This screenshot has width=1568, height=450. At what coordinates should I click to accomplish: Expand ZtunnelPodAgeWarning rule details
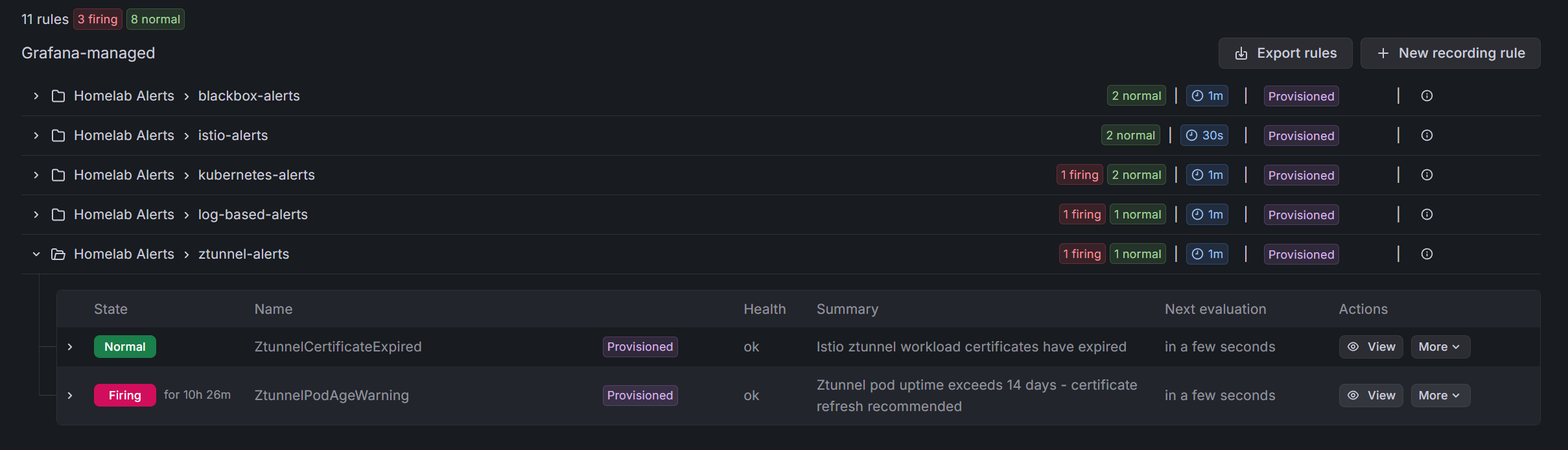[70, 396]
